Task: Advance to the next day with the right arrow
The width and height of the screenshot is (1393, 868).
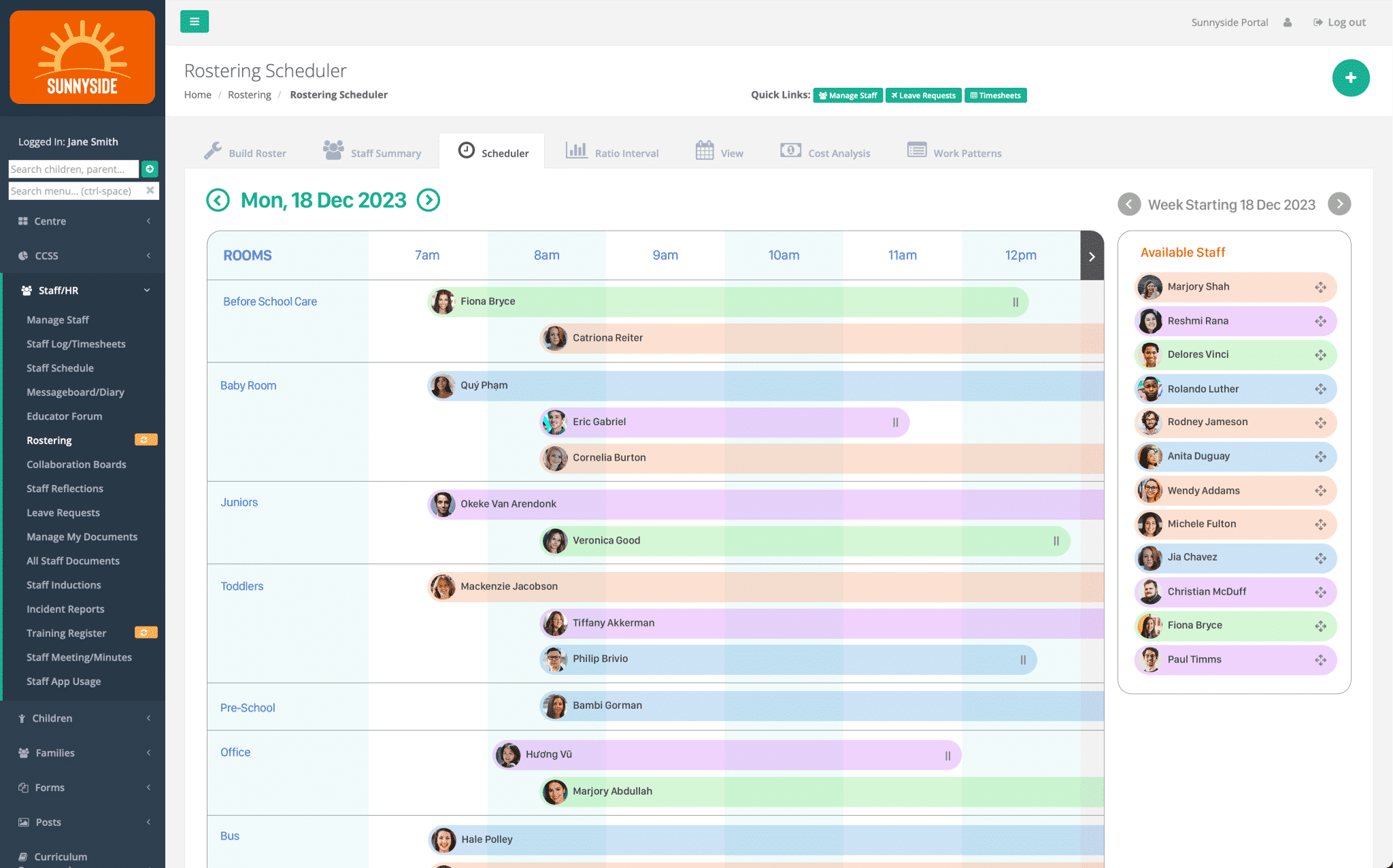Action: (x=429, y=200)
